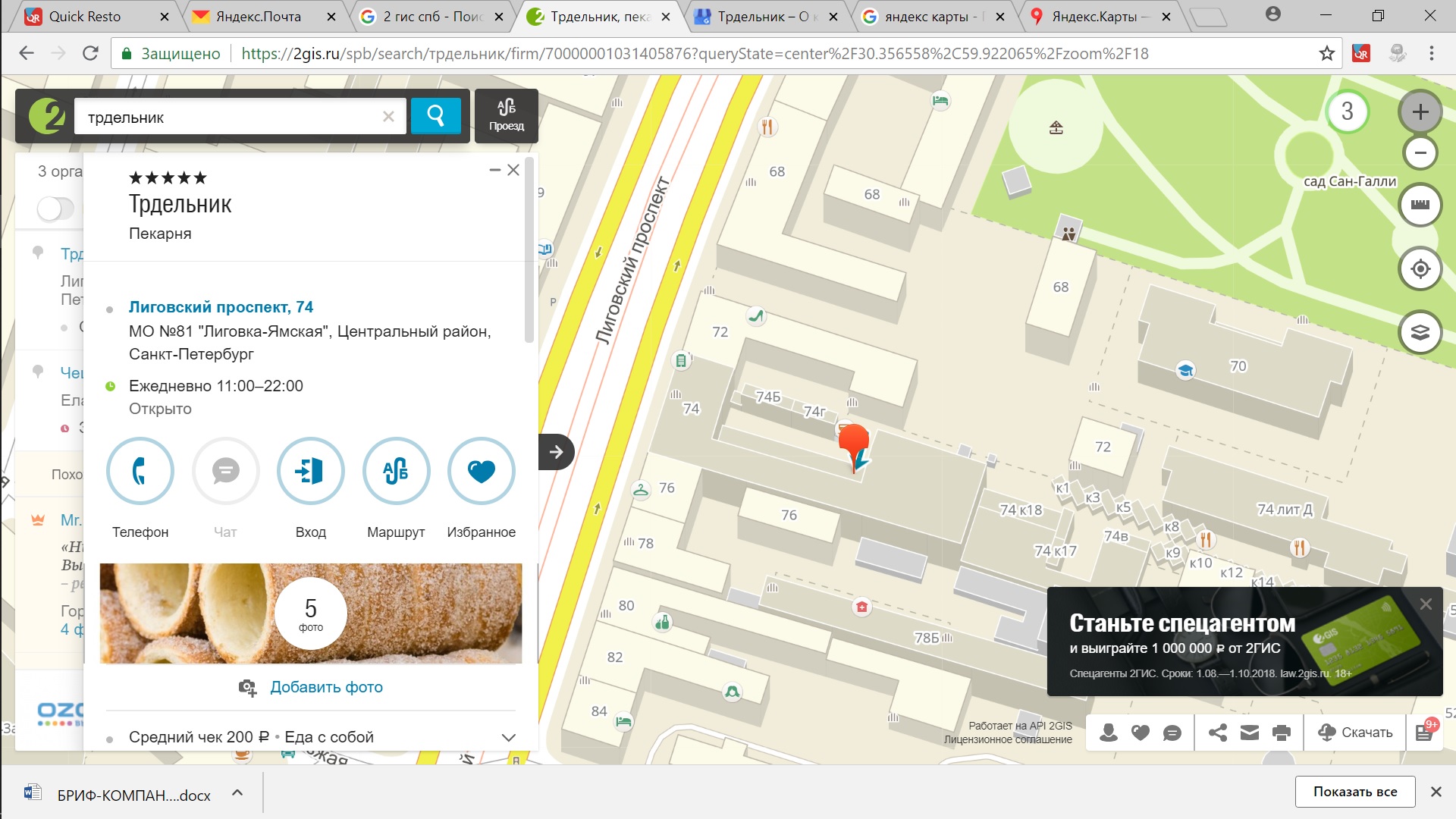Add to Избранное with the heart icon

click(482, 471)
